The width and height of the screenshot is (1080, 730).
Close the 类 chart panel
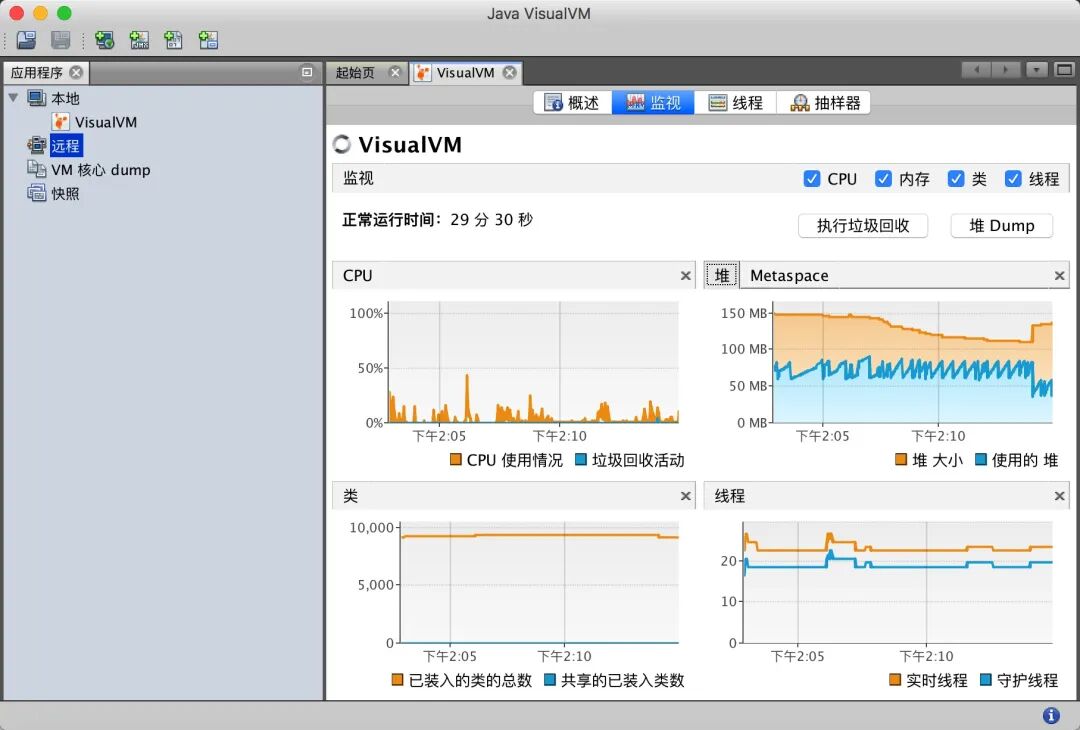(x=685, y=496)
